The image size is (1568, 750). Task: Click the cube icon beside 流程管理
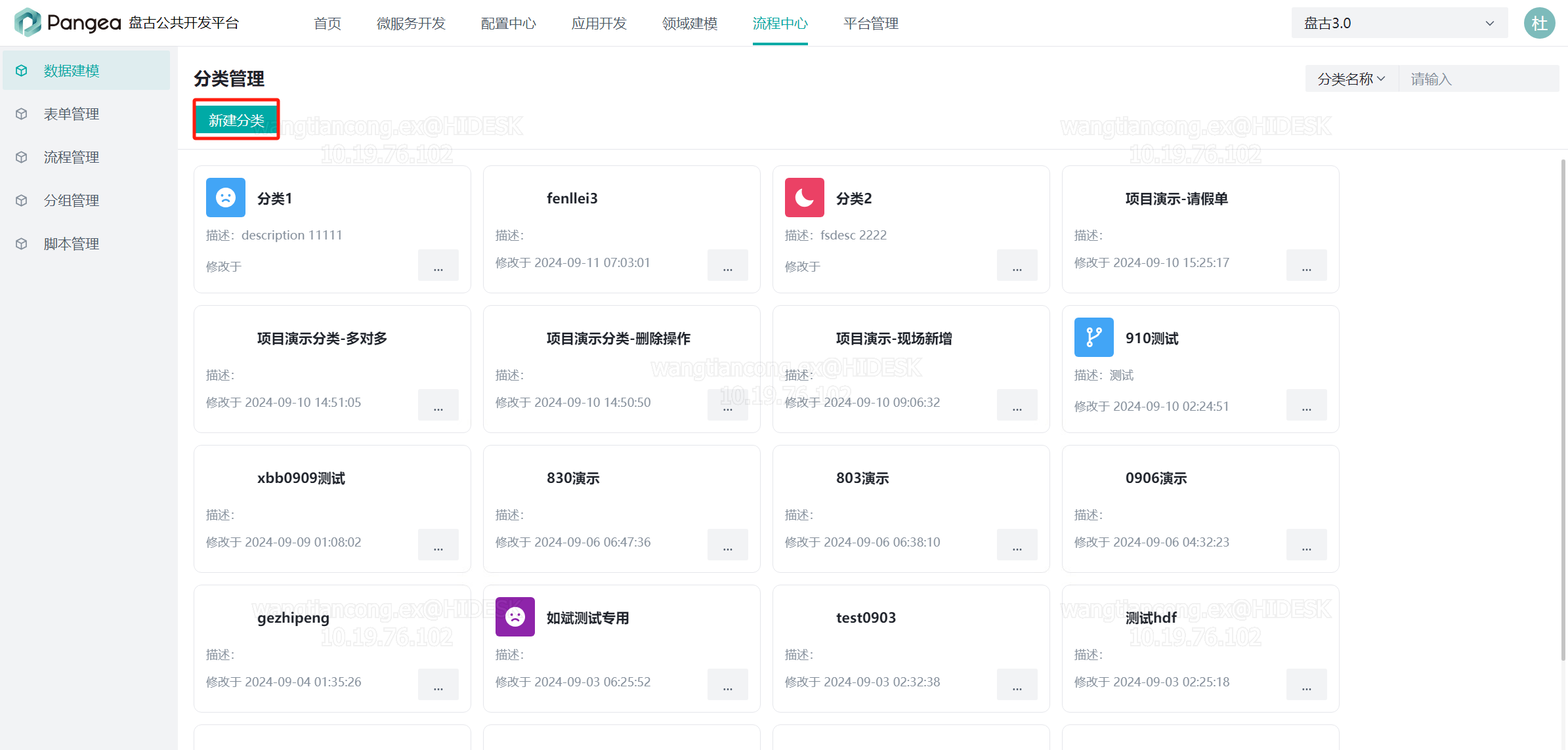(22, 157)
